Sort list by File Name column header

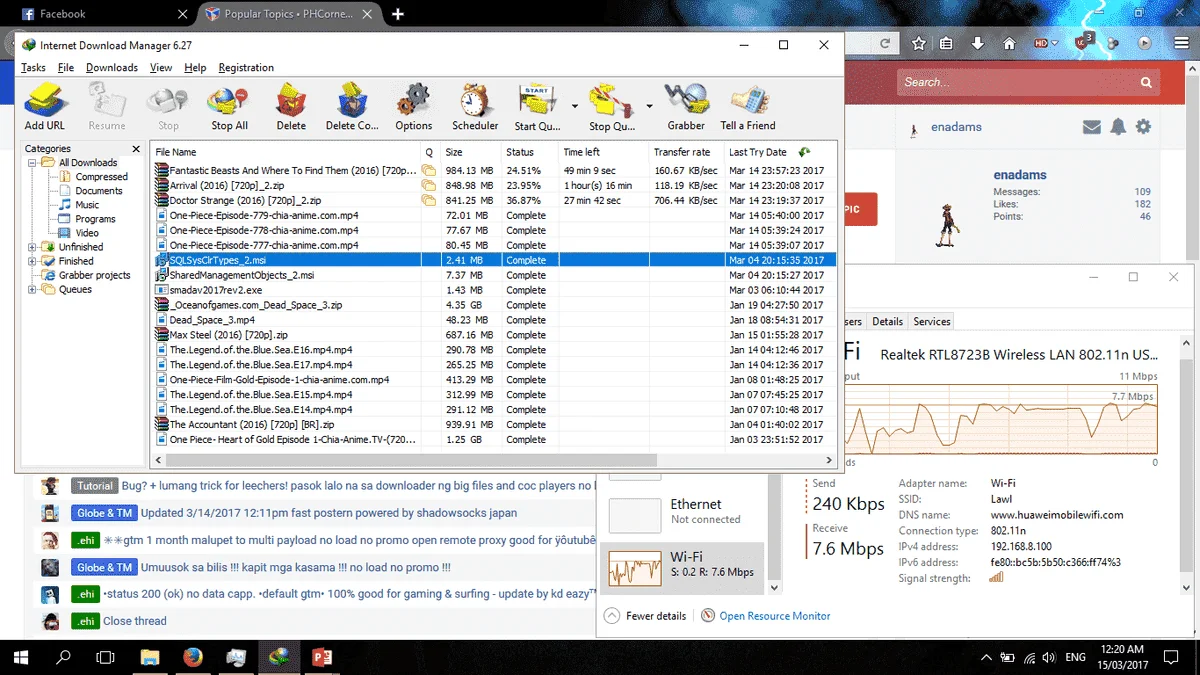(x=286, y=152)
